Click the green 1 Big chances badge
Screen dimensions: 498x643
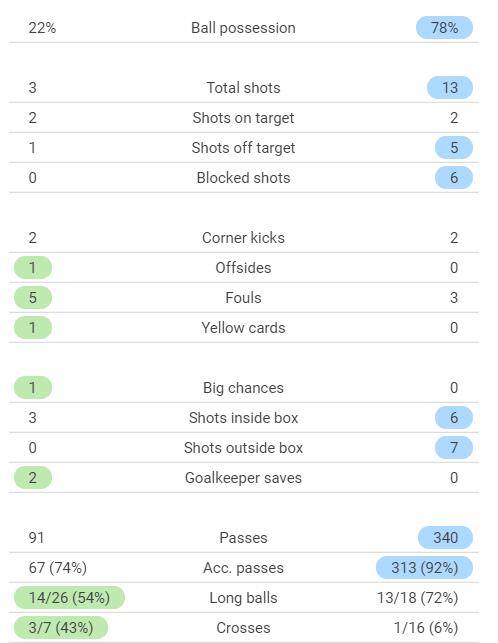pos(33,388)
